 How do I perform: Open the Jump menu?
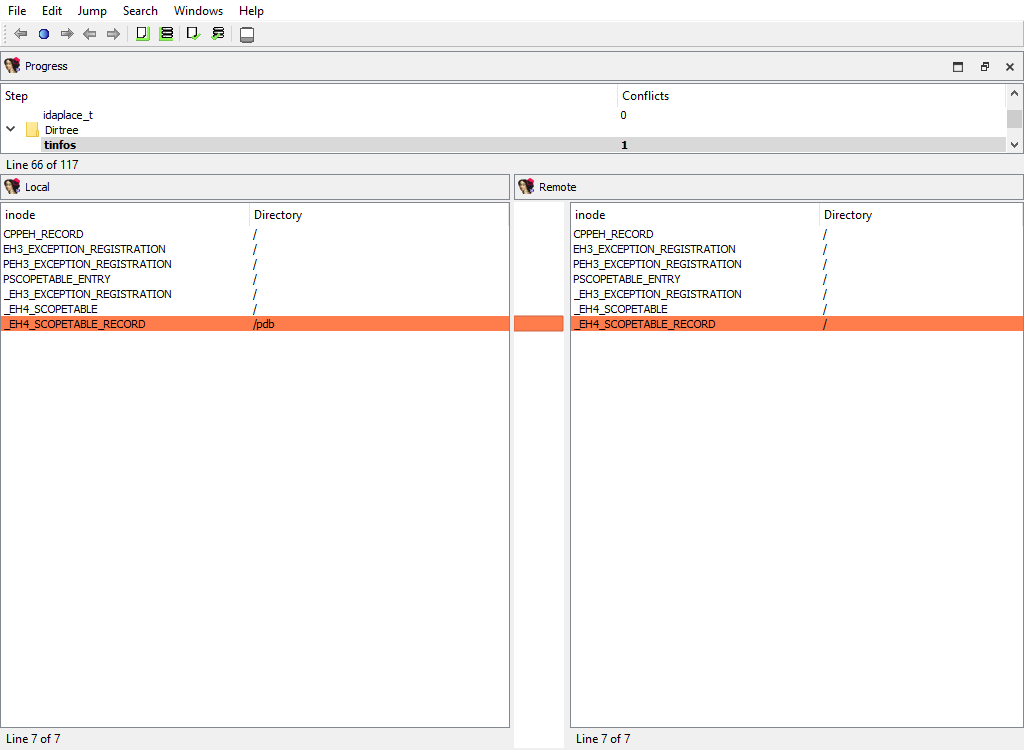[92, 11]
